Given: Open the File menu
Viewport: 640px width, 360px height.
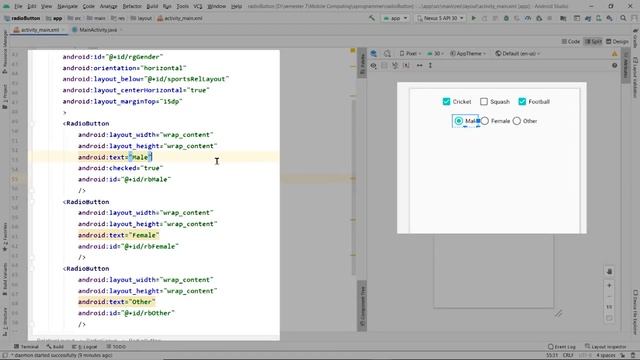Looking at the screenshot, I should coord(18,6).
